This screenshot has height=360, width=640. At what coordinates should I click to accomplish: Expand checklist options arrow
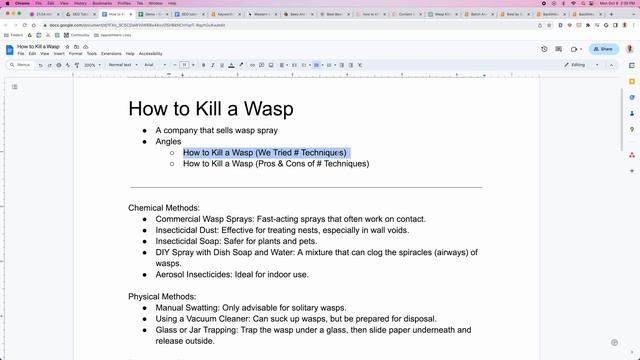pos(310,65)
